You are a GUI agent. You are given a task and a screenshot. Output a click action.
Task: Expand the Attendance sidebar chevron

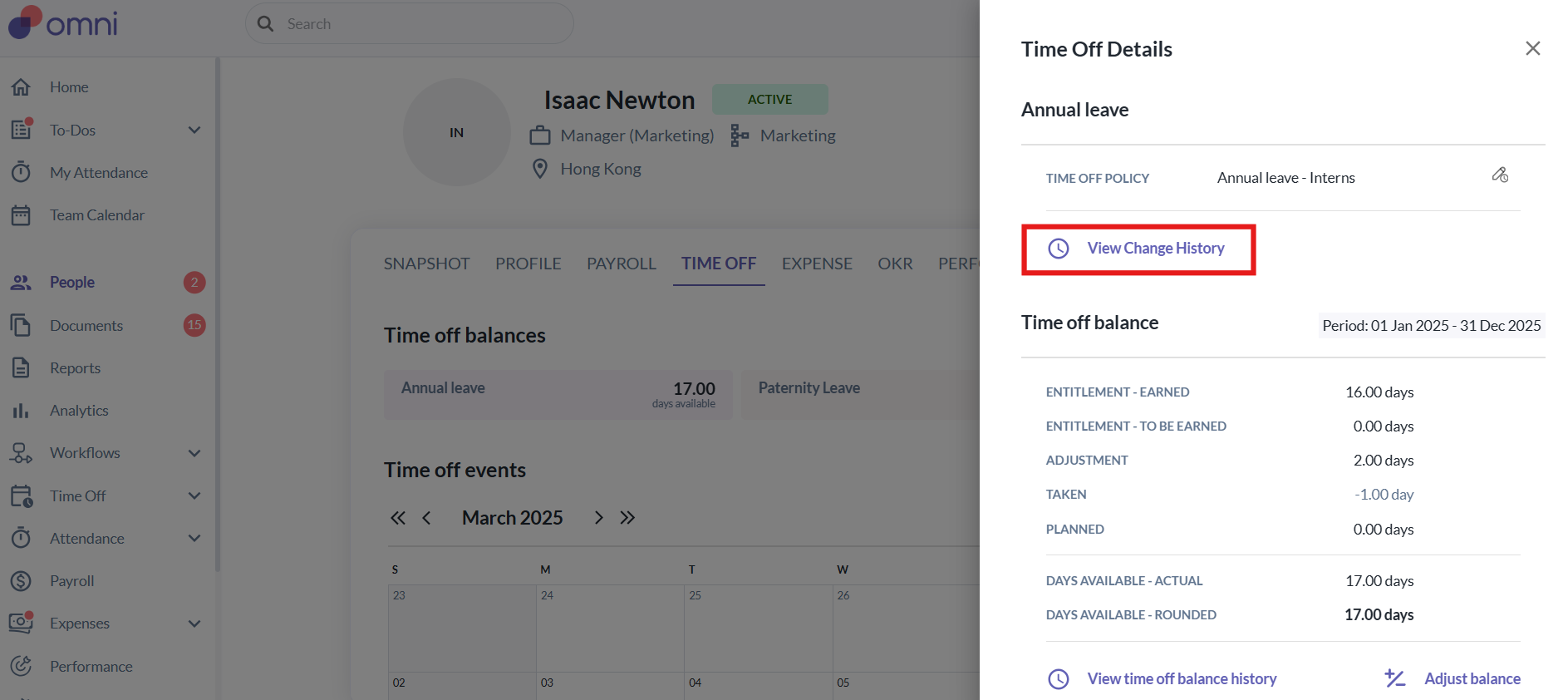point(194,539)
